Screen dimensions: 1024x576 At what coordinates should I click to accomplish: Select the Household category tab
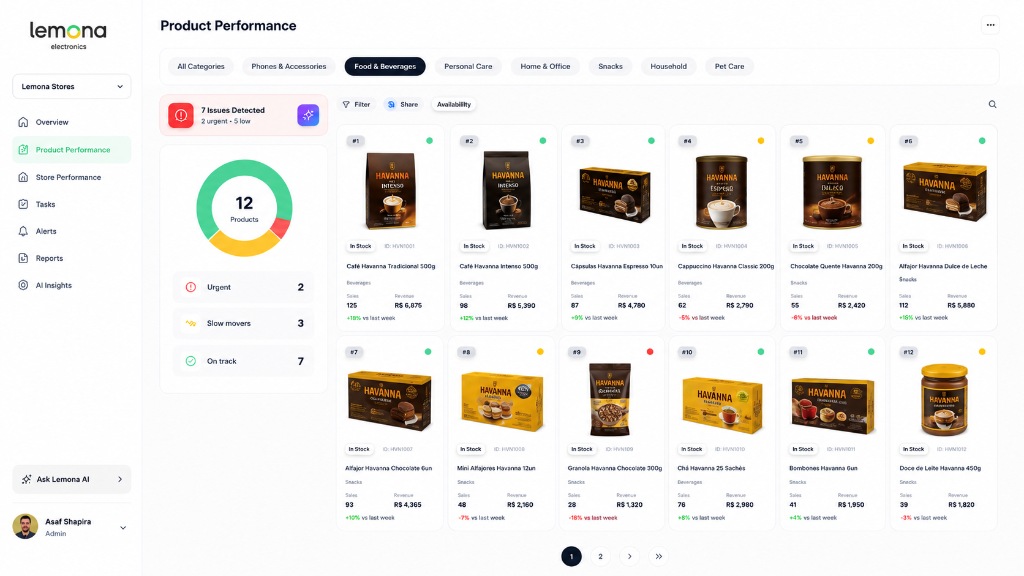669,67
